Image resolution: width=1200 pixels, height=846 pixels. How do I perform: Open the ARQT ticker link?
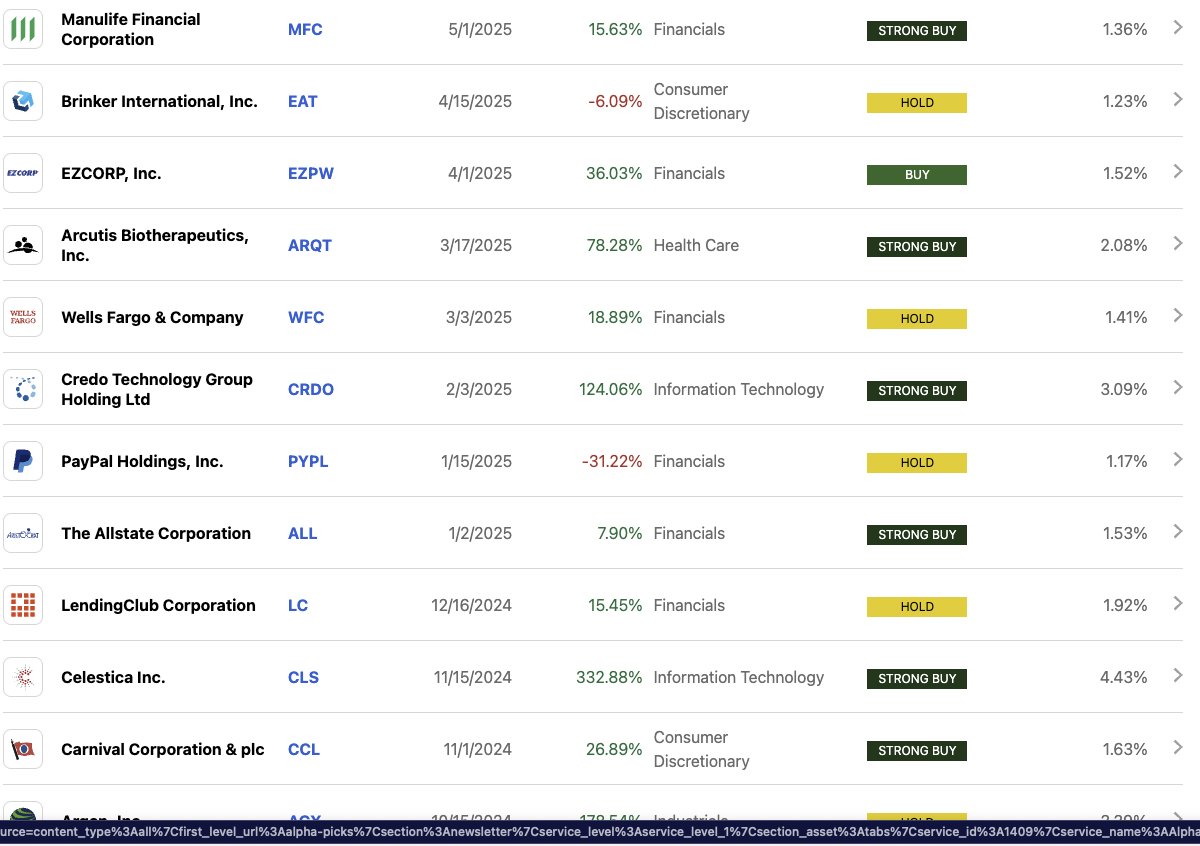(x=310, y=246)
